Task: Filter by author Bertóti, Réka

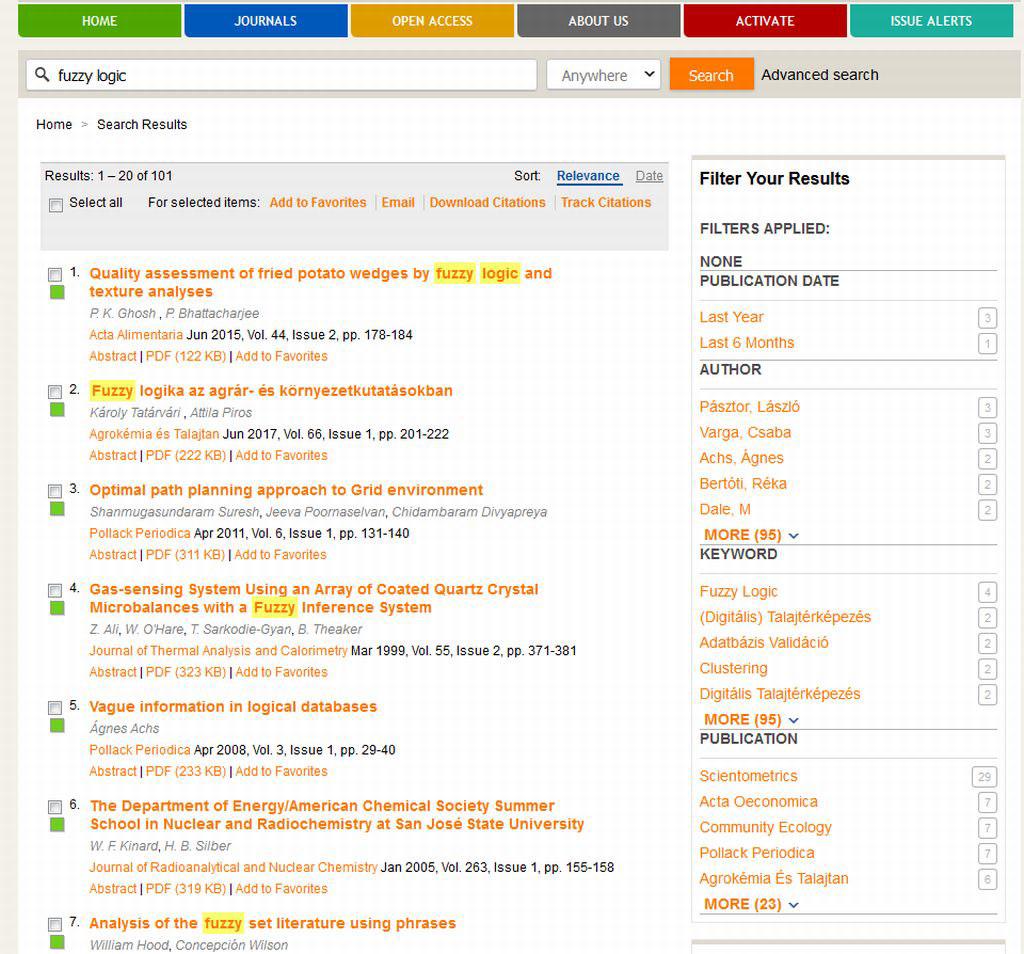Action: point(743,484)
